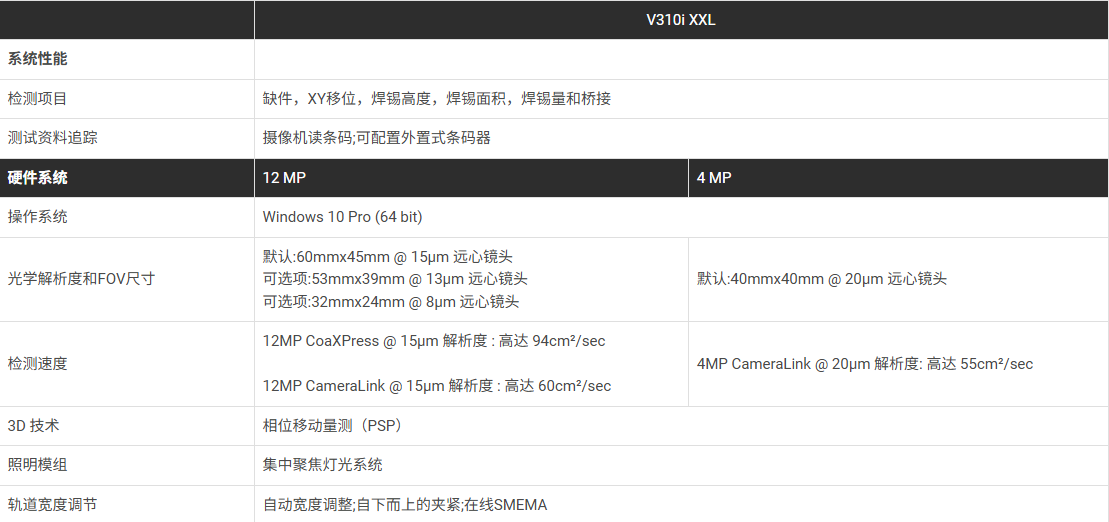Click the V310i XXL column header

(x=680, y=20)
